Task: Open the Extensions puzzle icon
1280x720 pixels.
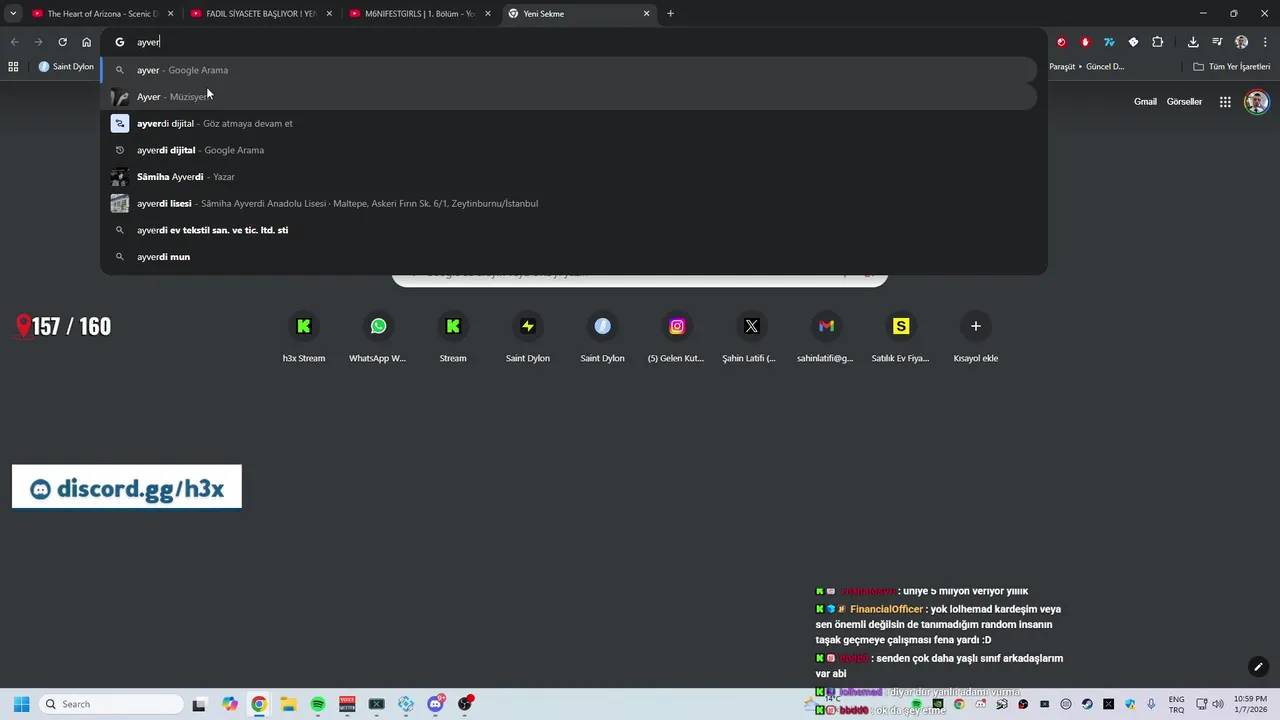Action: (x=1157, y=42)
